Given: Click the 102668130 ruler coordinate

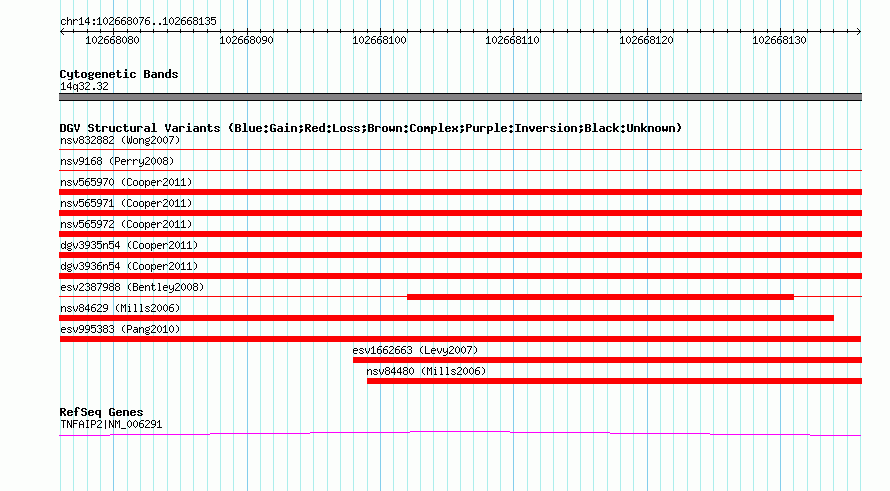Looking at the screenshot, I should pyautogui.click(x=779, y=40).
